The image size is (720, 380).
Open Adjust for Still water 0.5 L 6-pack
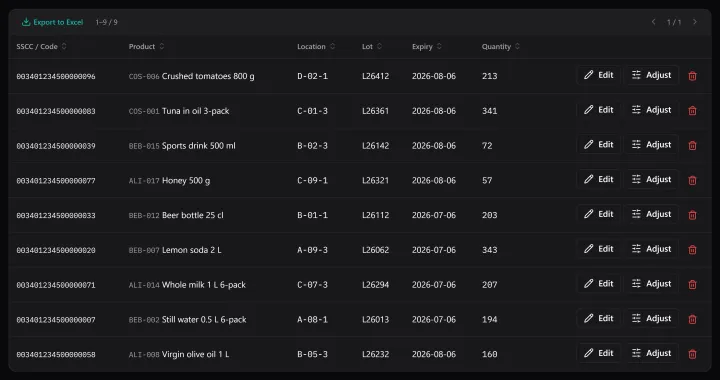pos(651,319)
